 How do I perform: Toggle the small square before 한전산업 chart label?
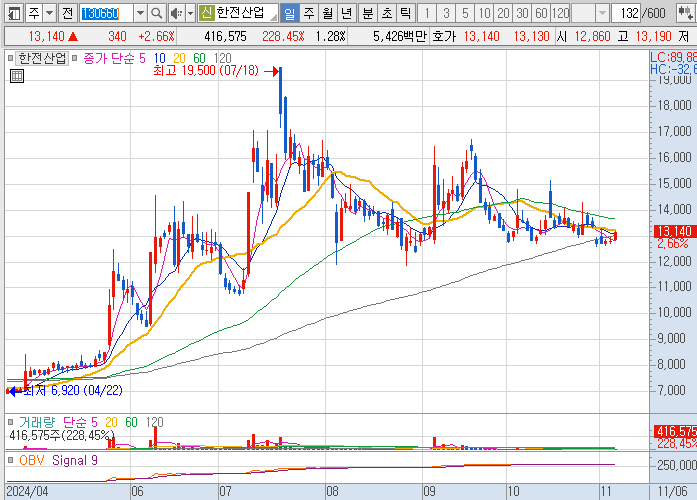10,58
